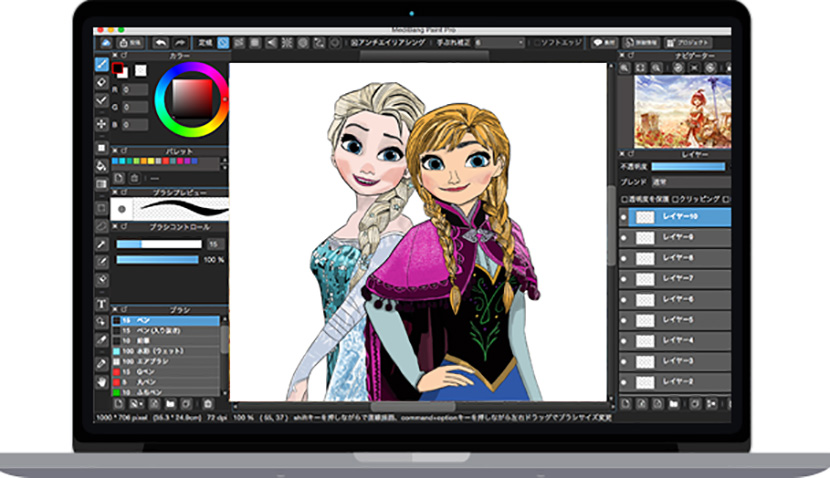Click the brush size slider bar
This screenshot has width=830, height=478.
coord(159,244)
